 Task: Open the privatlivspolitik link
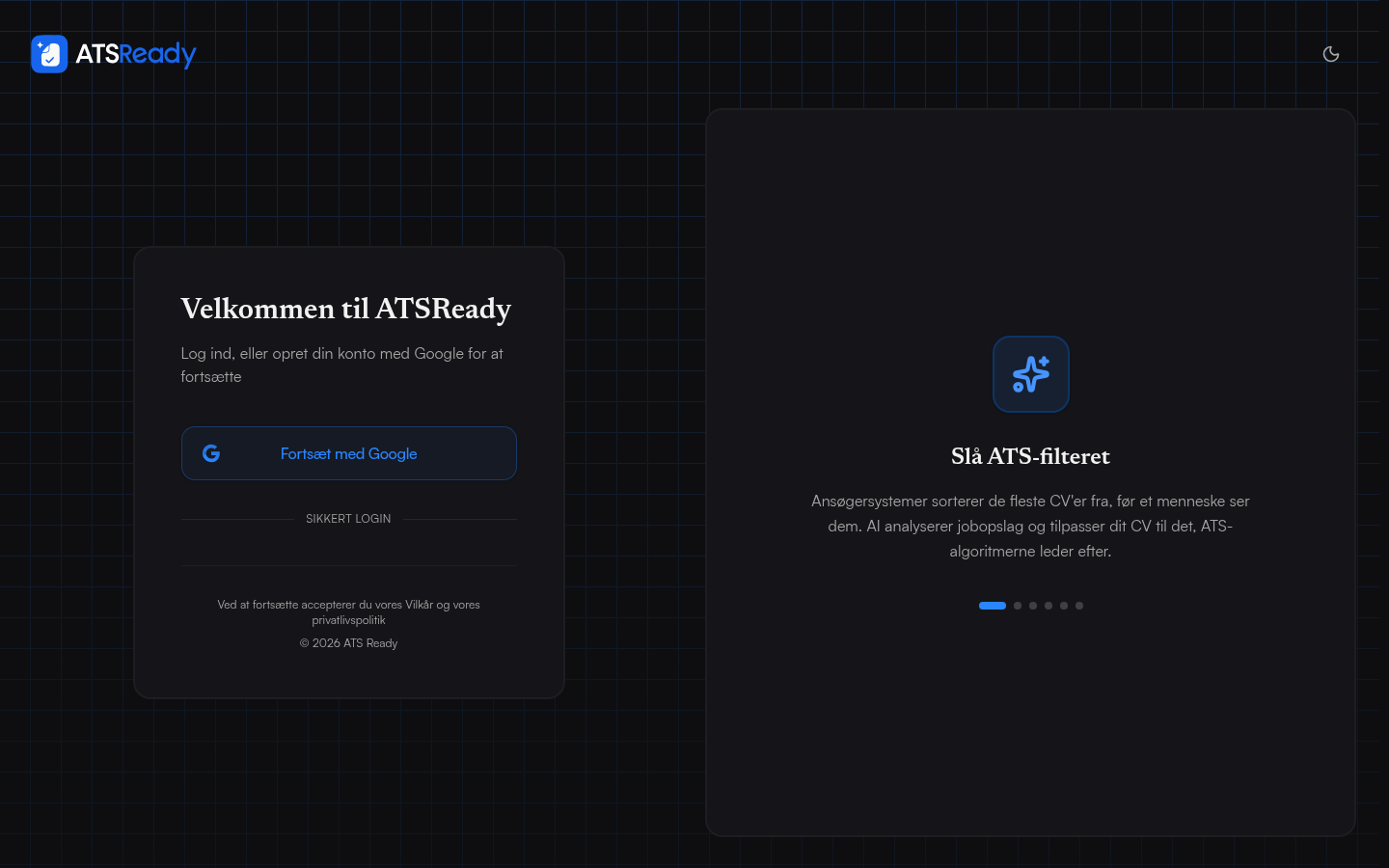click(x=348, y=620)
